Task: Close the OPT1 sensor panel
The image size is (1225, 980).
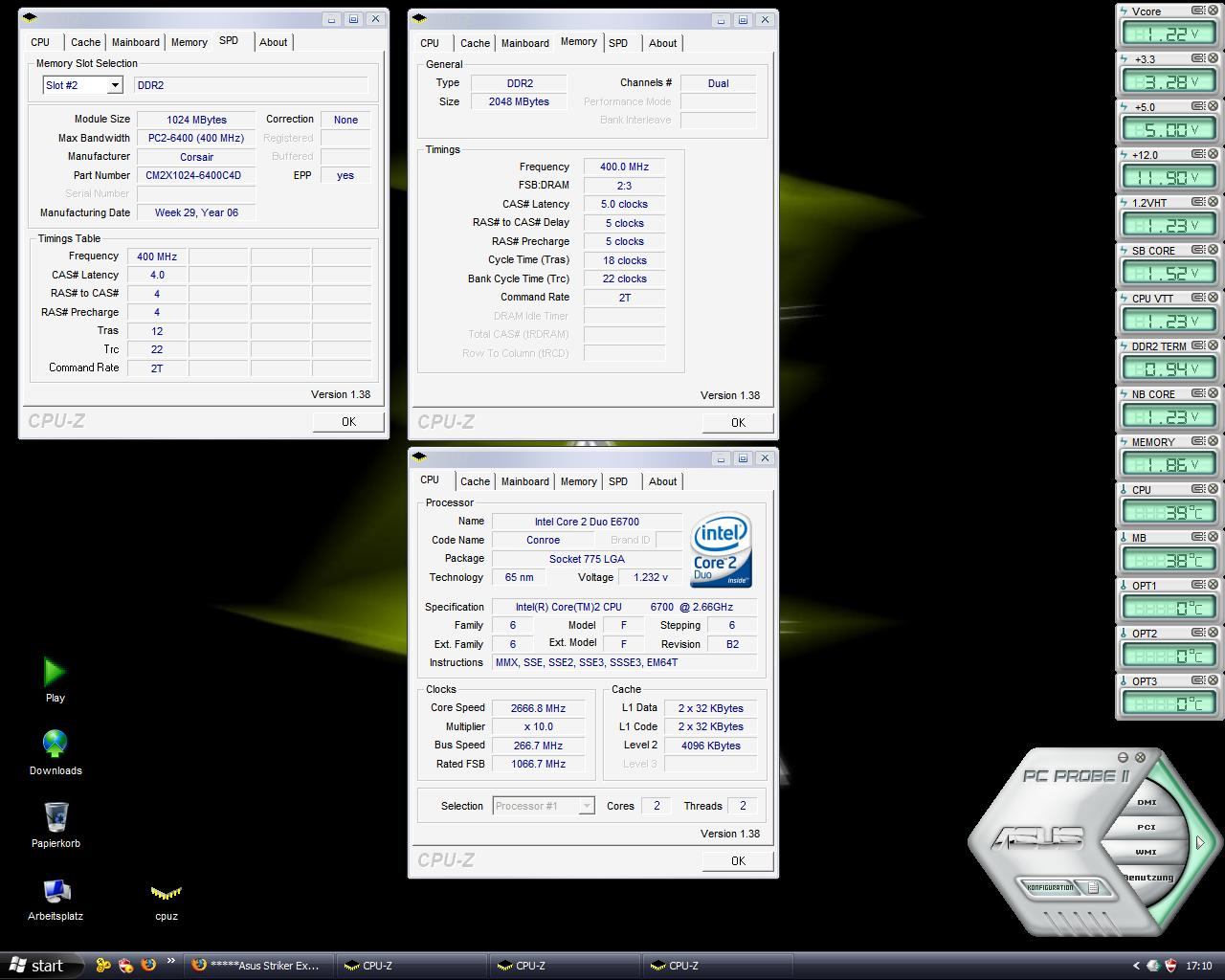Action: click(1214, 585)
